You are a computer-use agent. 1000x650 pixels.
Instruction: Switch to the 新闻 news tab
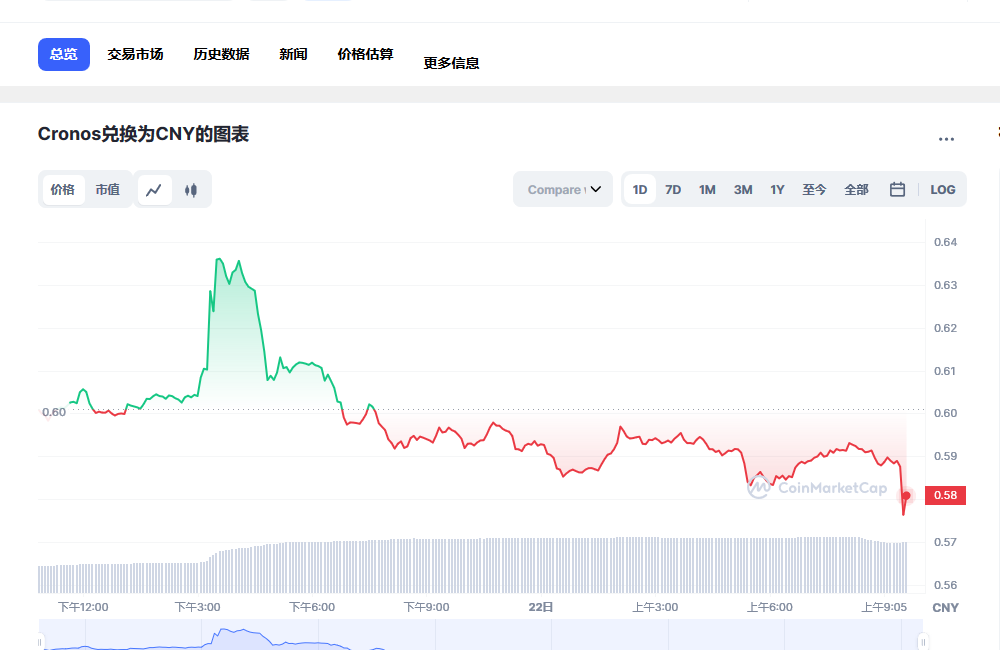tap(293, 54)
